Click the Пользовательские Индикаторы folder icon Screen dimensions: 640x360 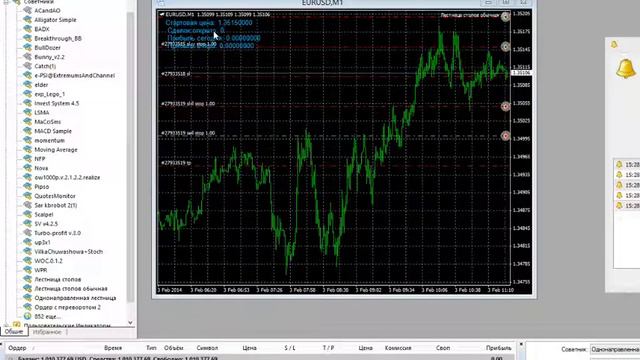[16, 325]
